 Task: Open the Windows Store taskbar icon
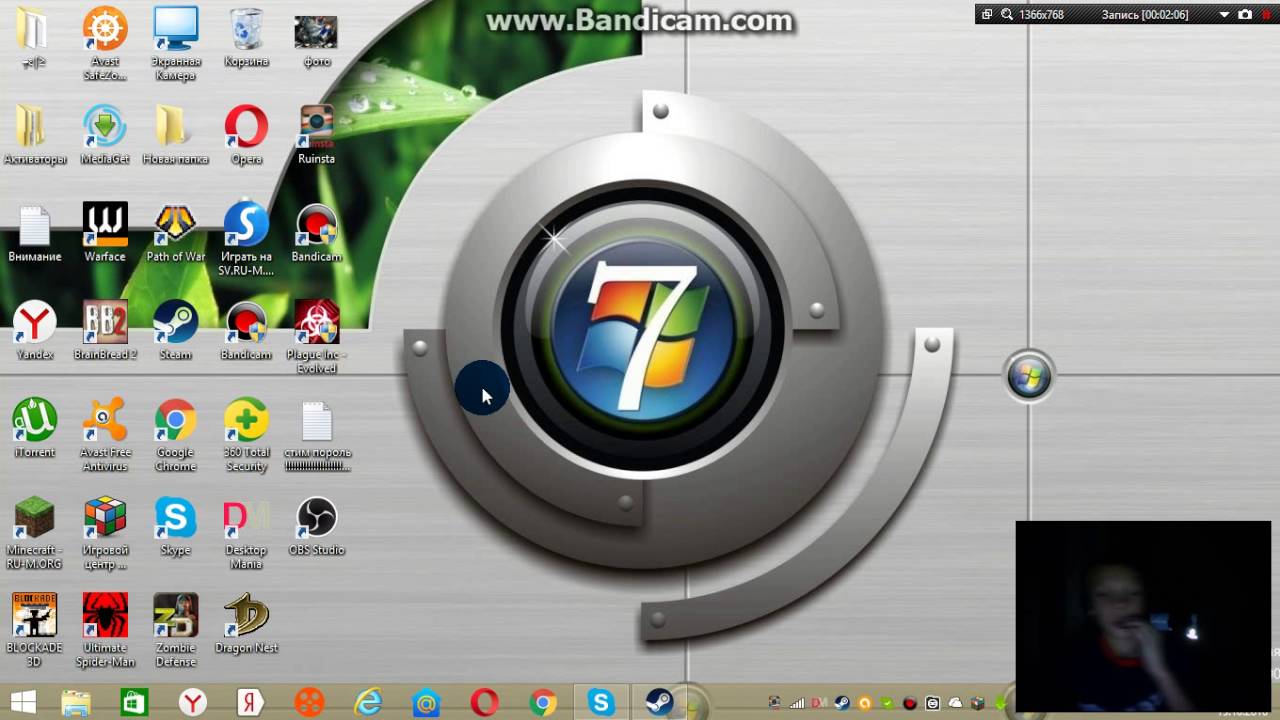[x=134, y=703]
